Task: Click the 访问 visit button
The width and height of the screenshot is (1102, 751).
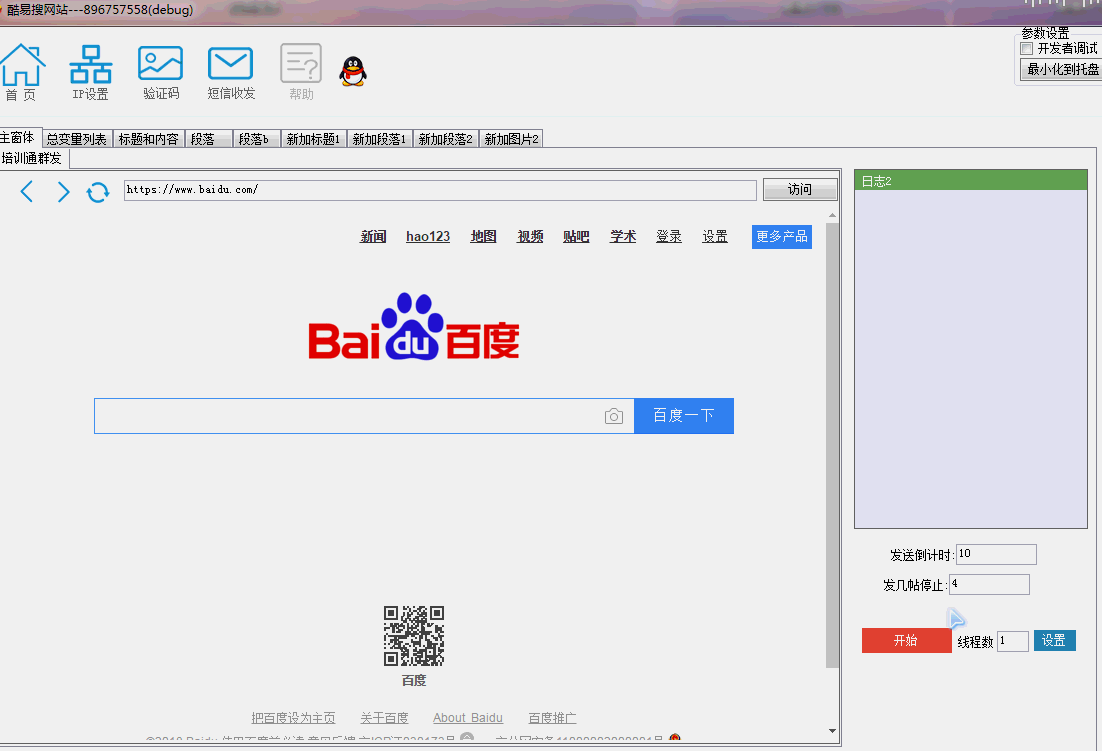Action: 800,189
